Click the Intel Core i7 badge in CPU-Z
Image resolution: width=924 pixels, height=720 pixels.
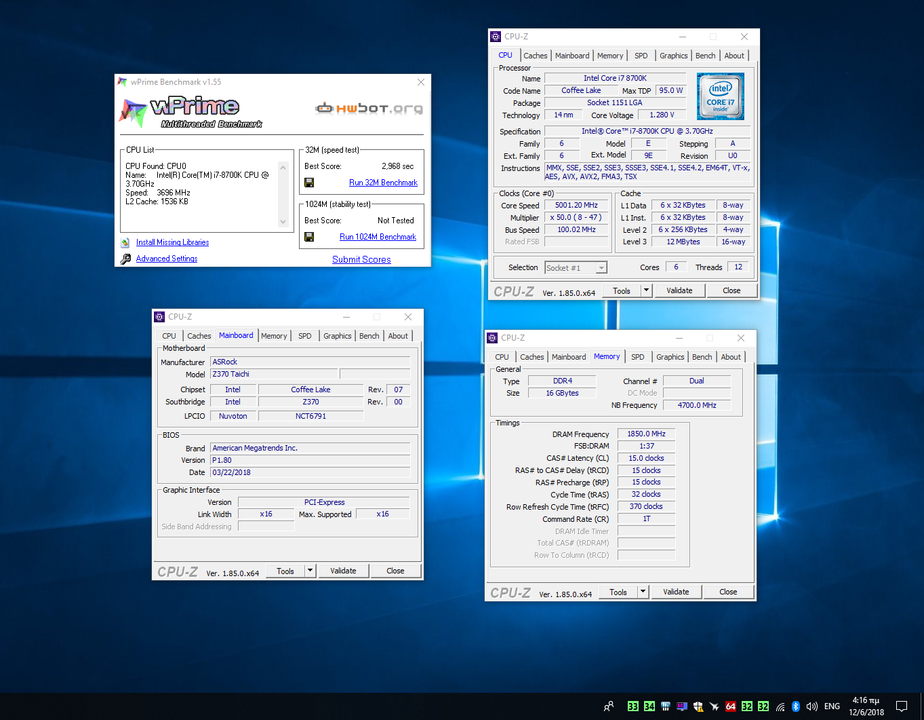[721, 96]
